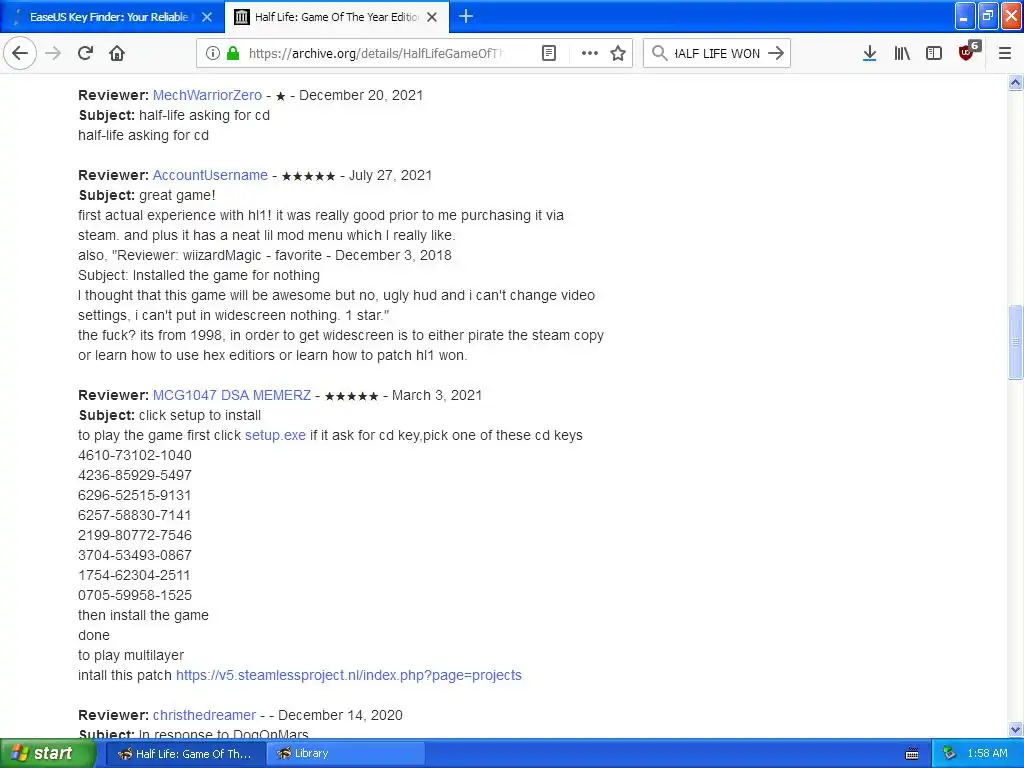Viewport: 1024px width, 768px height.
Task: Click the 'great game!' subject line
Action: point(176,195)
